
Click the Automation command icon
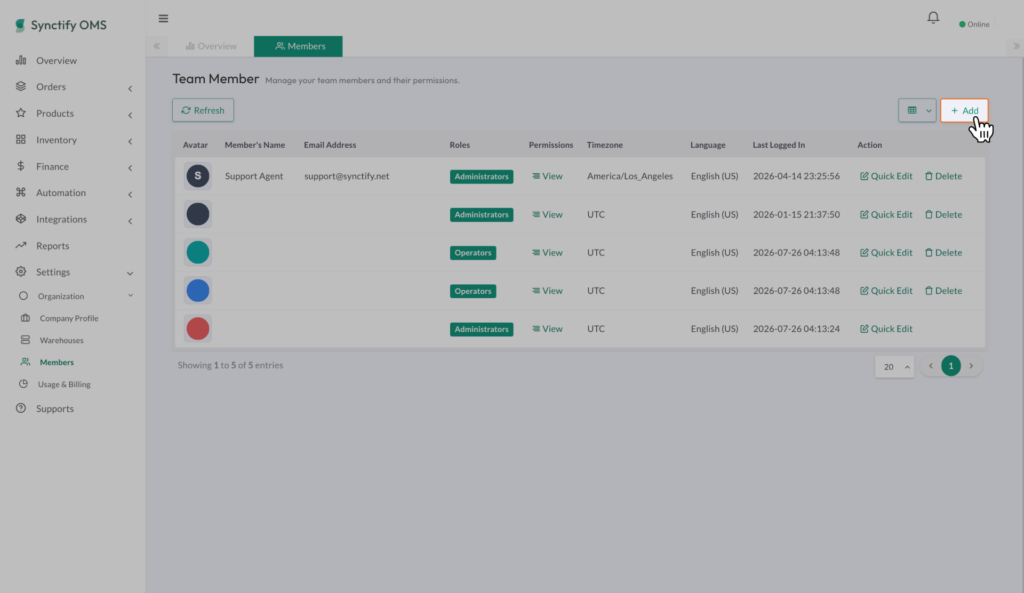[21, 192]
